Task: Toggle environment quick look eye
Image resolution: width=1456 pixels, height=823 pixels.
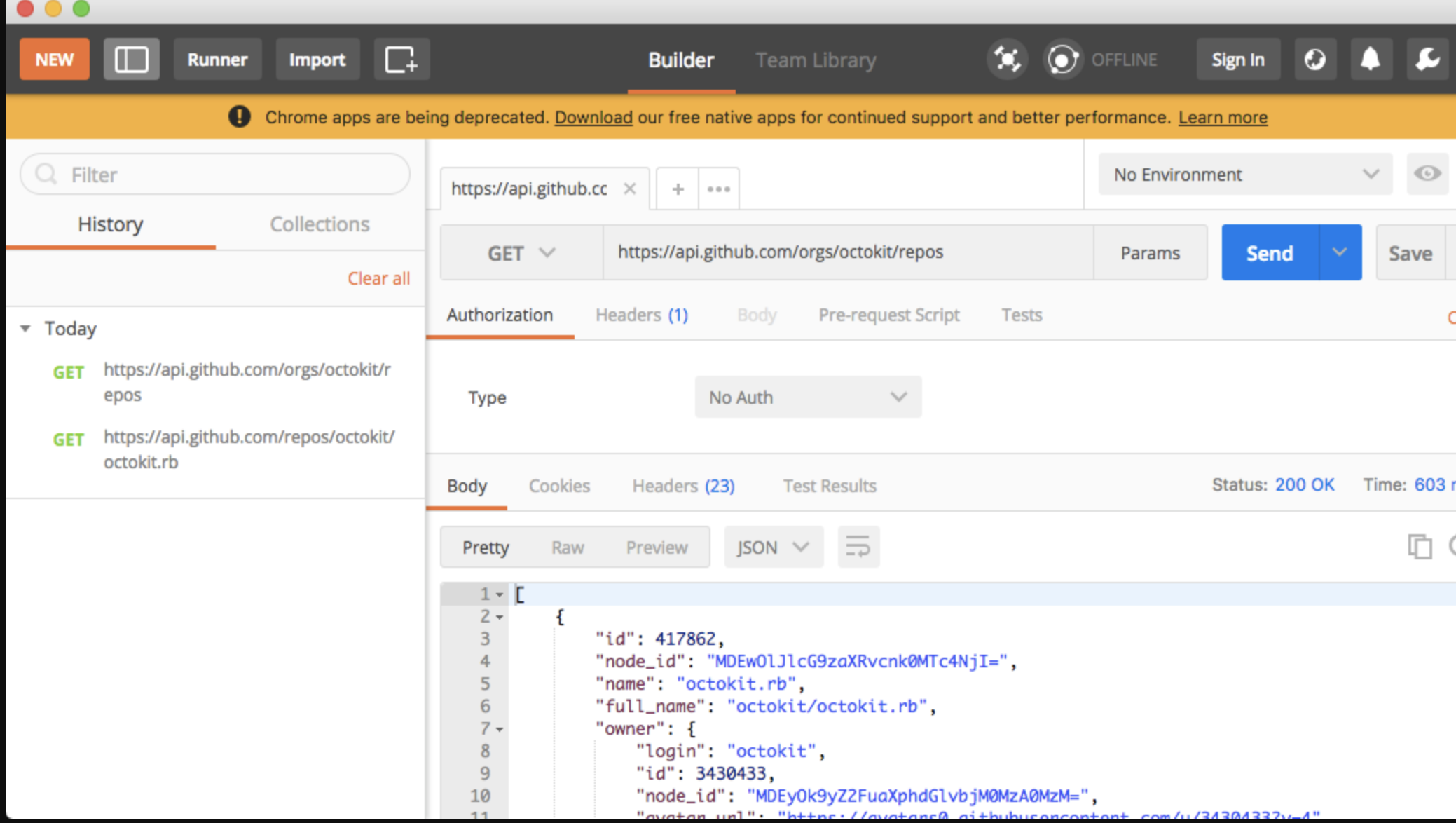Action: [1427, 174]
